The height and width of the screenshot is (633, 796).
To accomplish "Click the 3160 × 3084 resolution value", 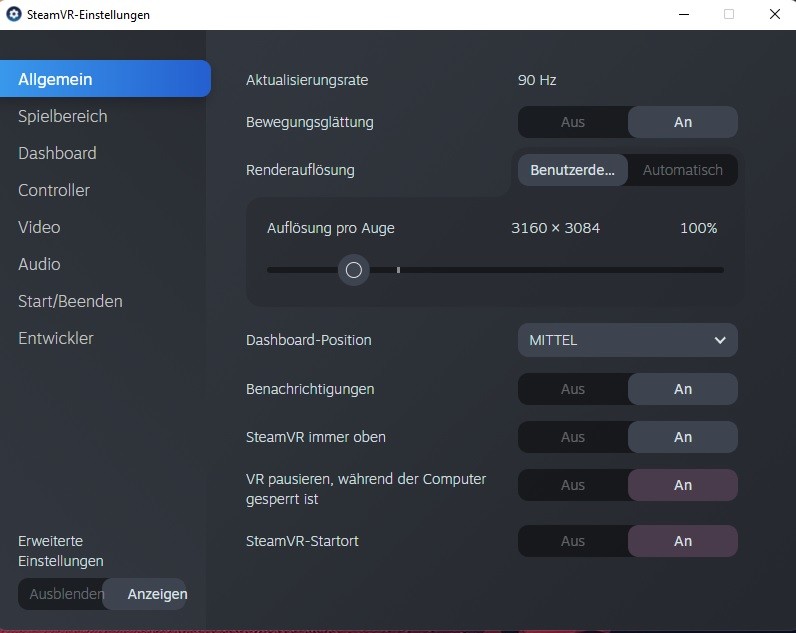I will click(555, 228).
